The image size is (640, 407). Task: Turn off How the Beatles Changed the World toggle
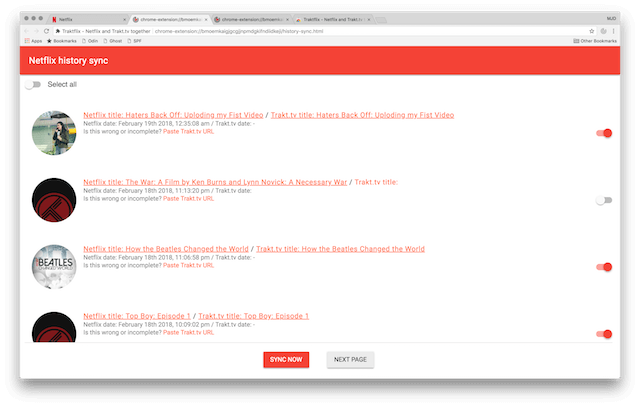click(x=604, y=267)
